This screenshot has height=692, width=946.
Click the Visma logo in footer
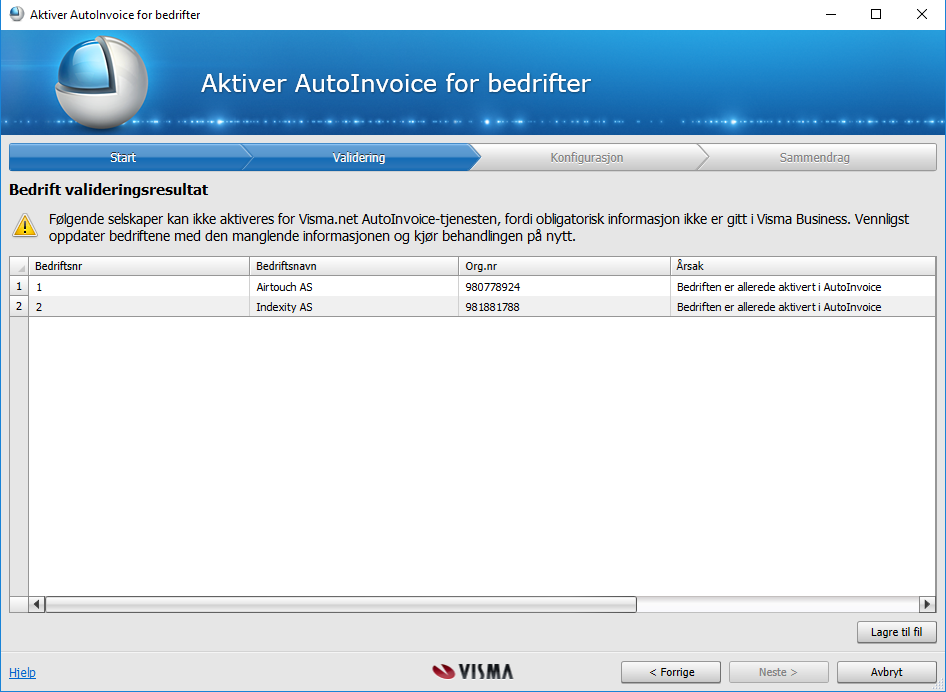tap(472, 671)
